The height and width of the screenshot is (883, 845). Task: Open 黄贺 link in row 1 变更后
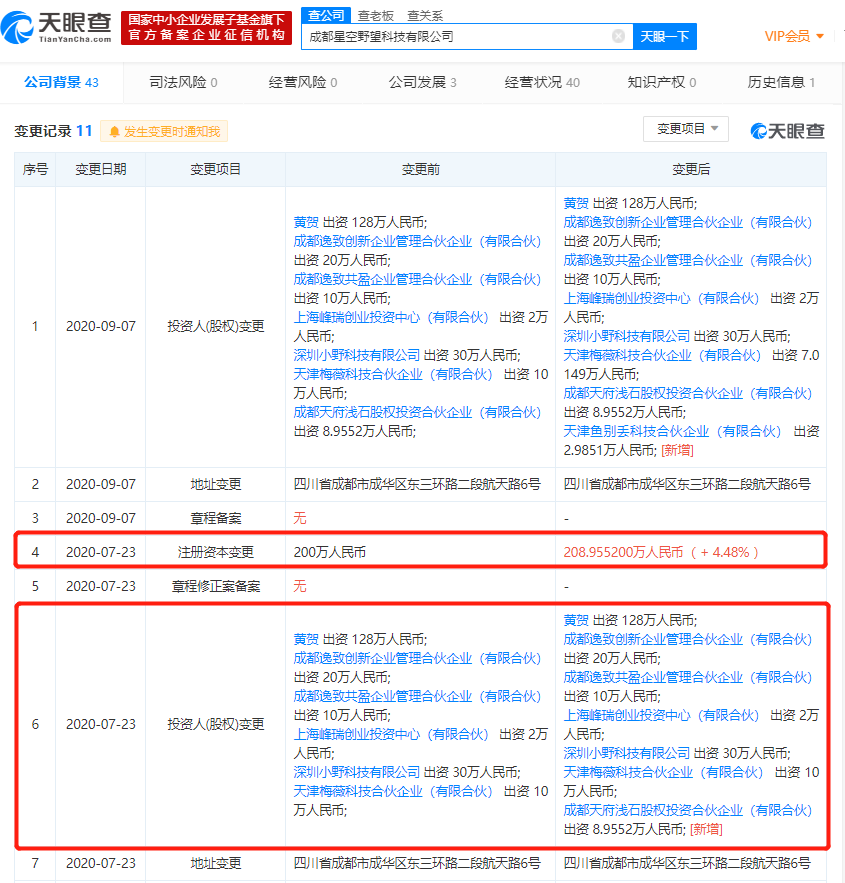coord(576,203)
